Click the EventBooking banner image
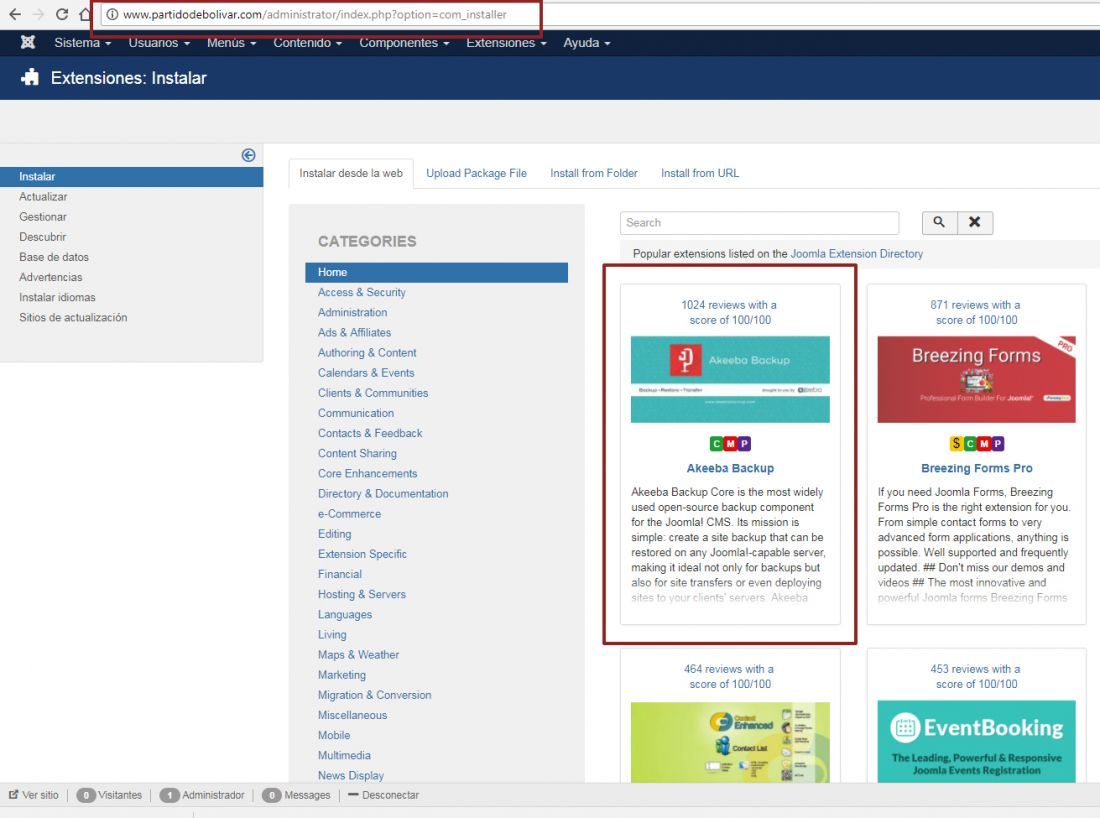The width and height of the screenshot is (1100, 818). (x=977, y=742)
